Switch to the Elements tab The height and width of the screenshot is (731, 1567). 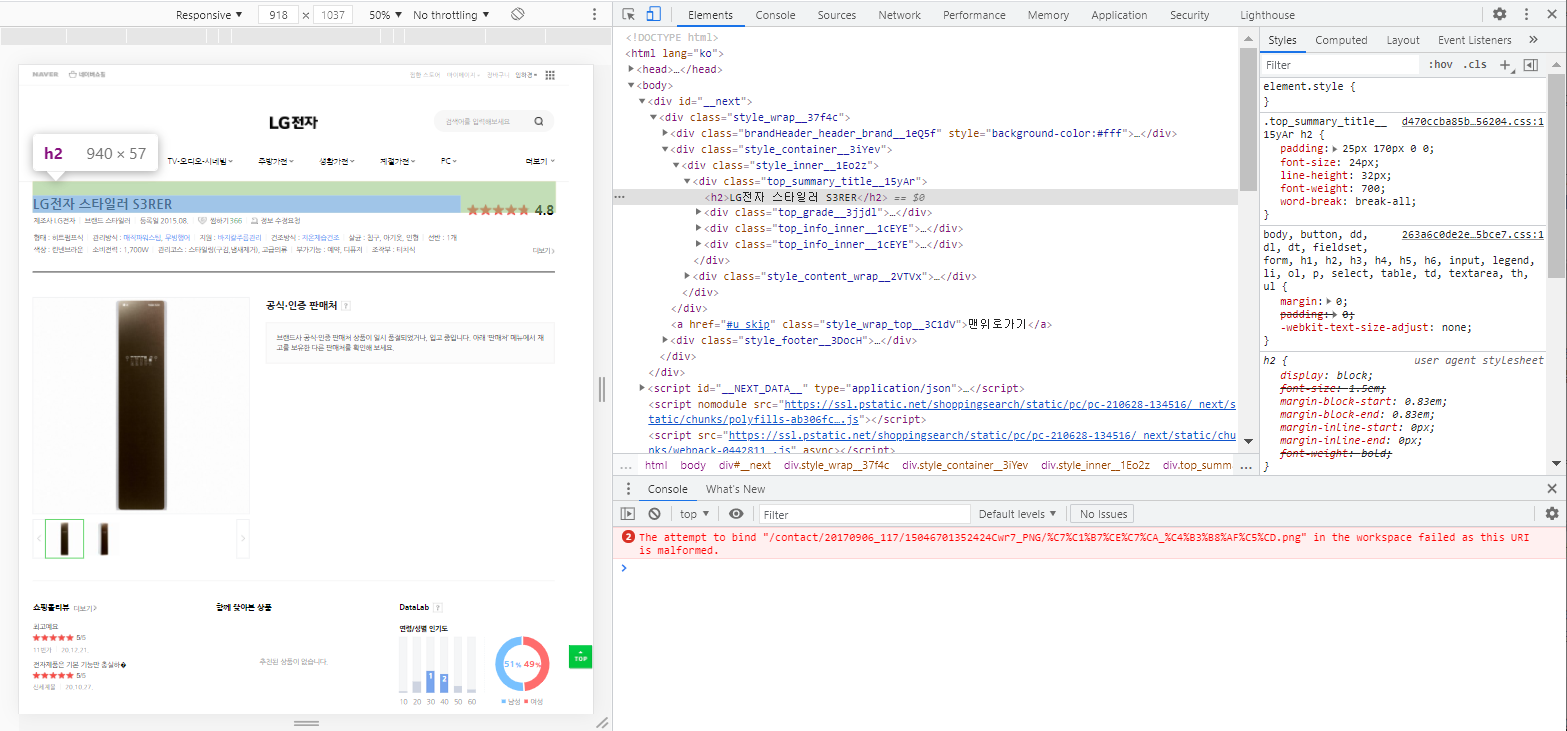click(x=710, y=15)
